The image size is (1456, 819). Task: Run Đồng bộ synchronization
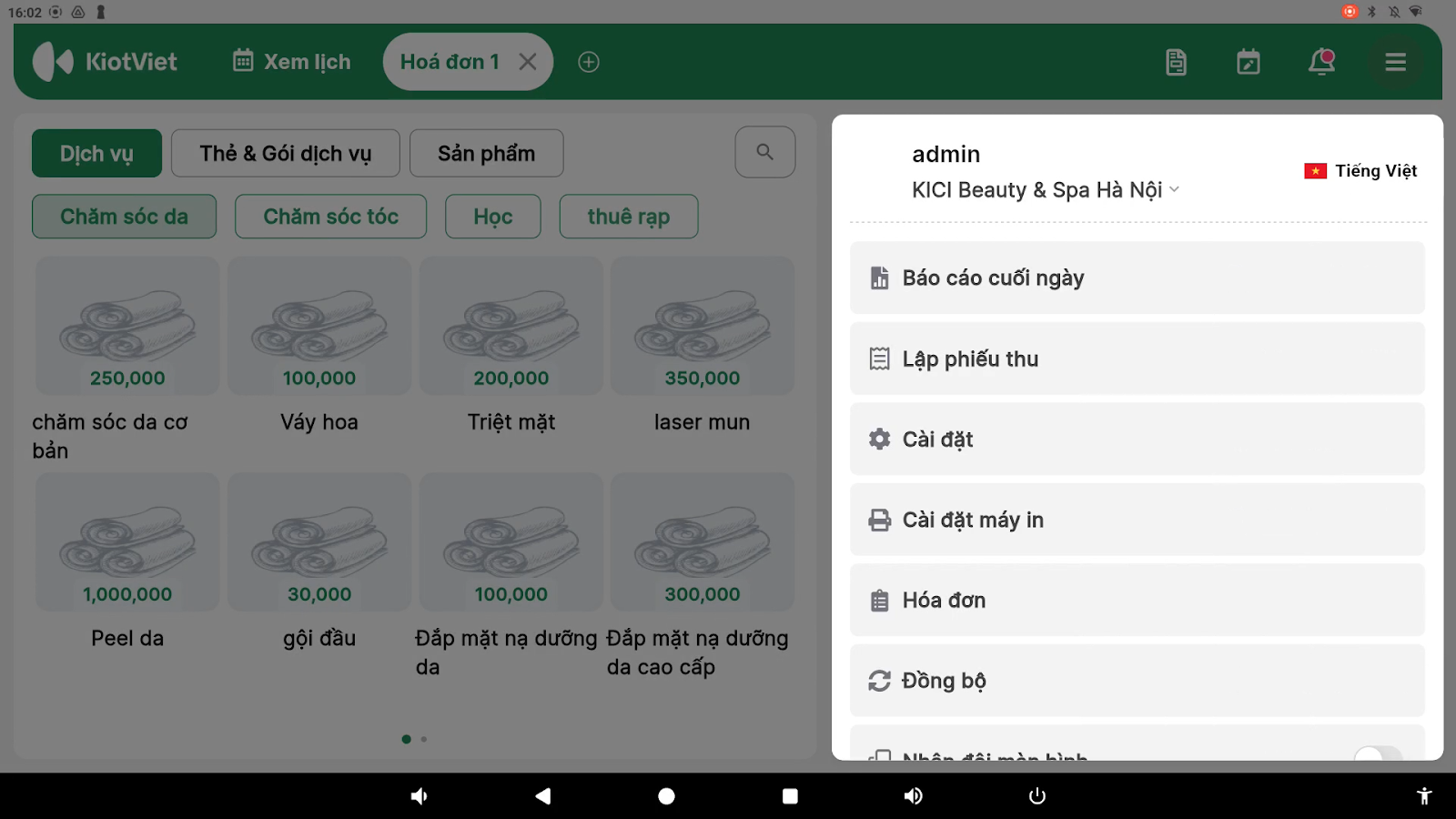tap(1137, 681)
